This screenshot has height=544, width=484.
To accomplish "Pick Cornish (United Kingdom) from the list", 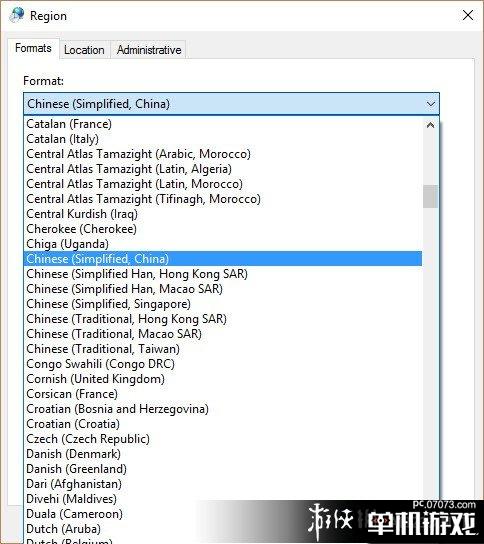I will 95,379.
